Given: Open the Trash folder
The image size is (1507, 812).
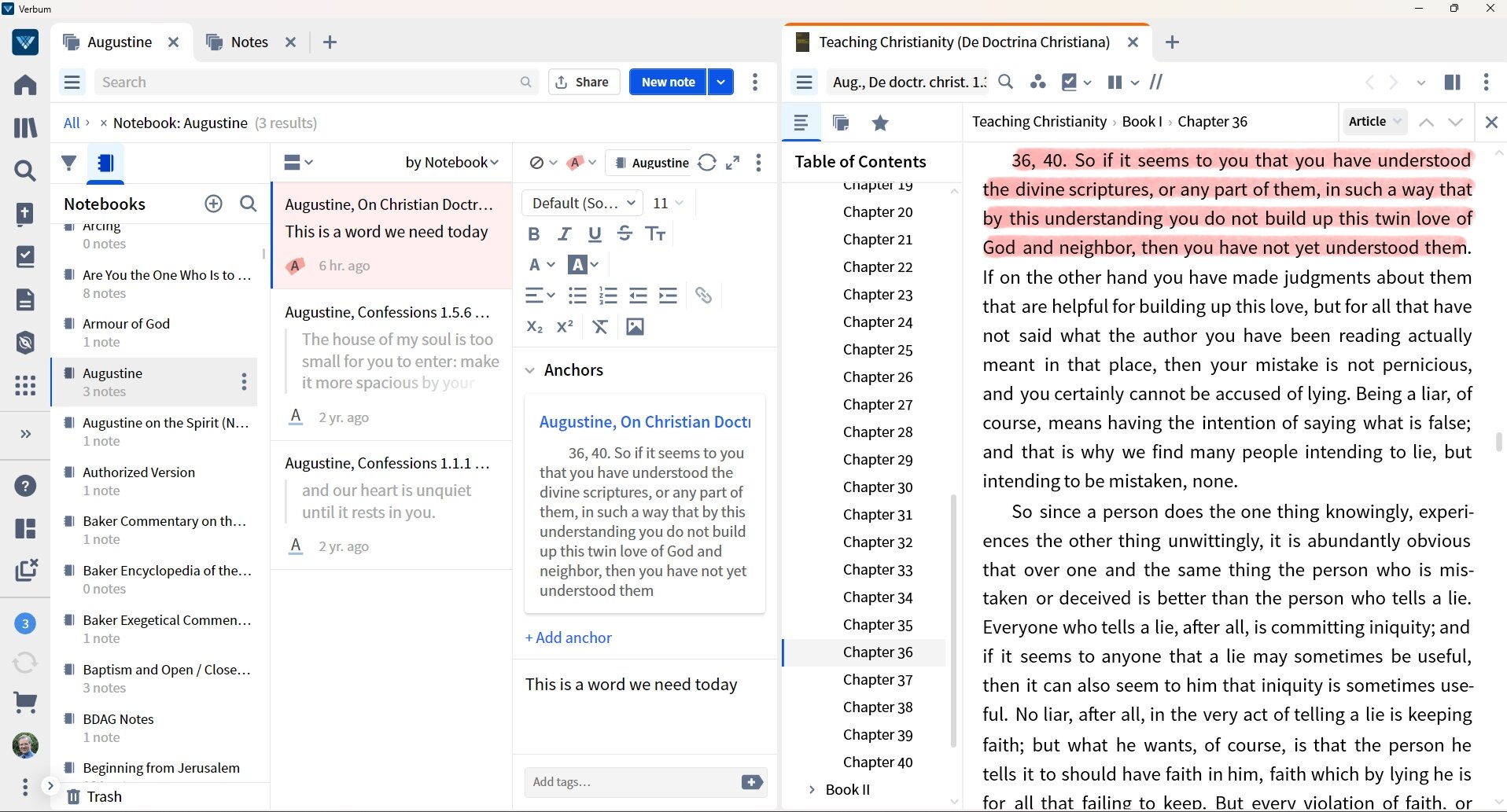Looking at the screenshot, I should point(94,796).
